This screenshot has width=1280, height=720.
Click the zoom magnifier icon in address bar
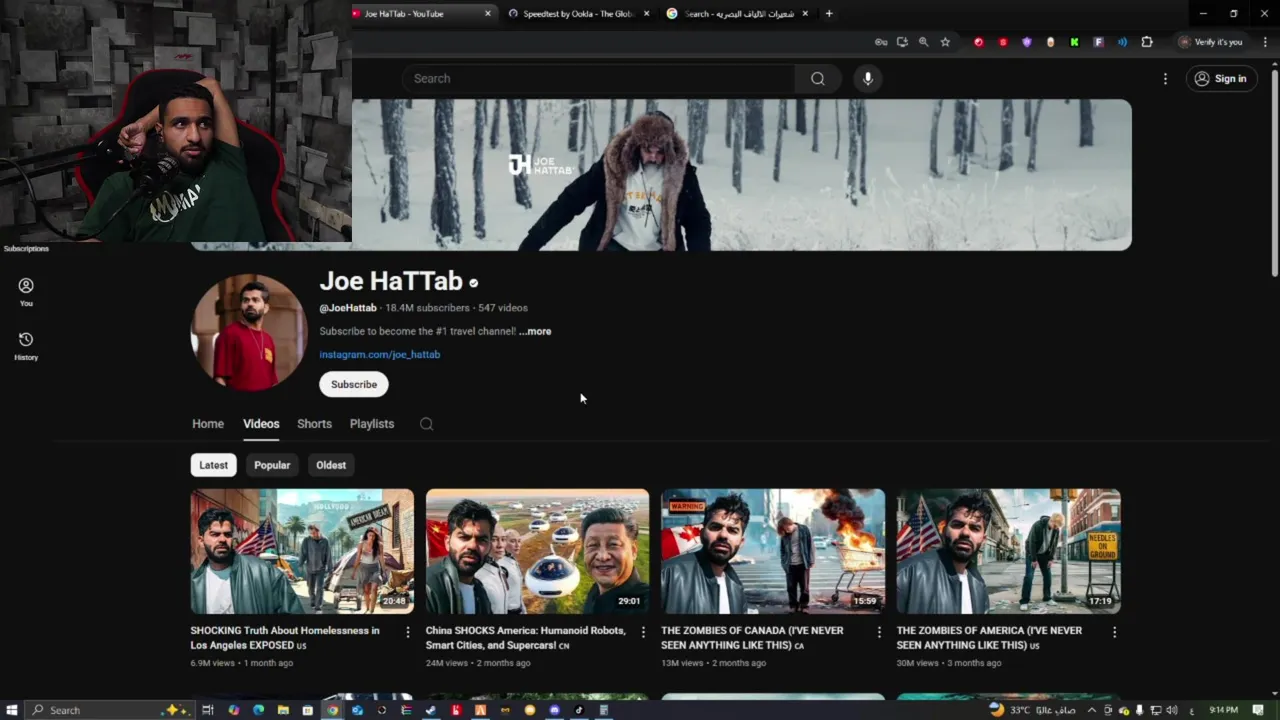pyautogui.click(x=923, y=42)
